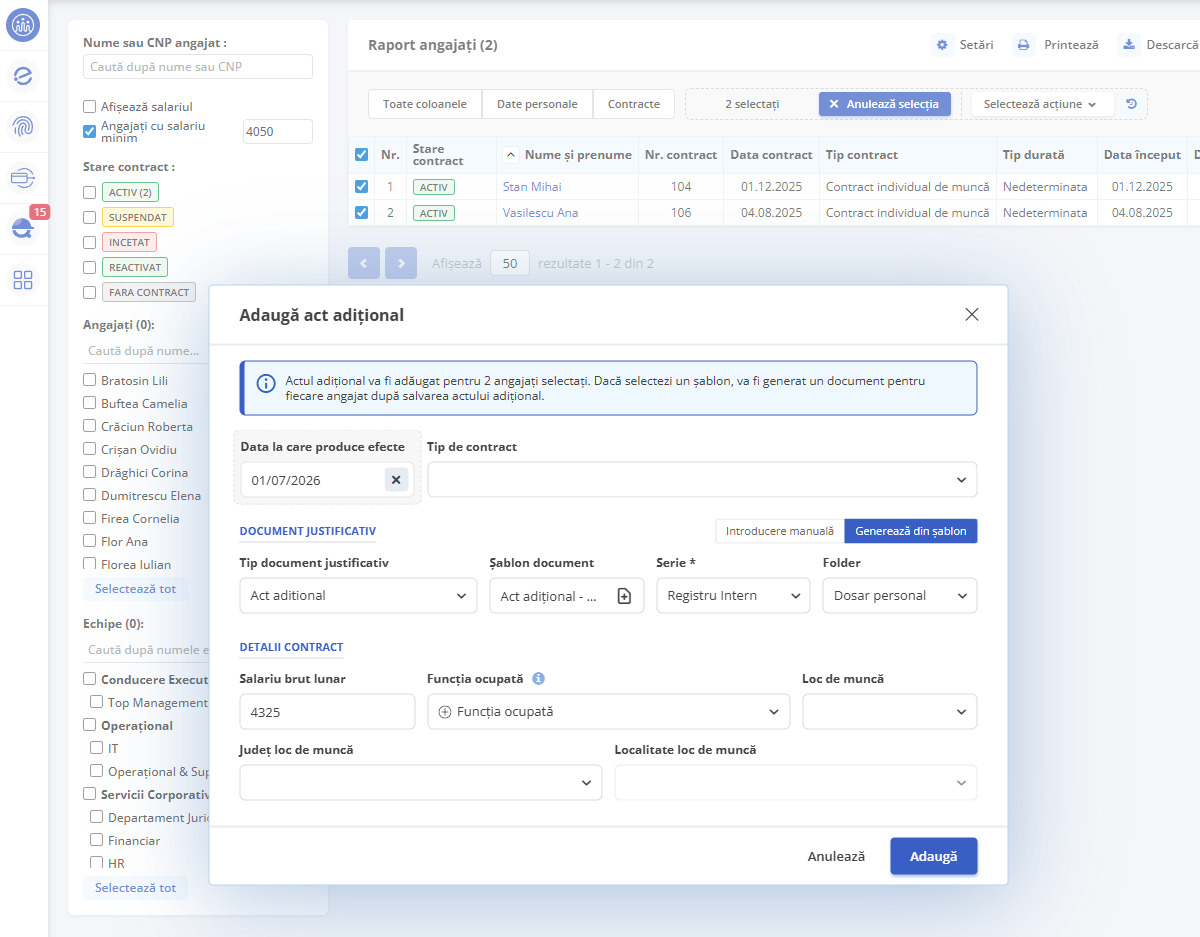Viewport: 1200px width, 937px height.
Task: Click the Setări gear icon
Action: 942,45
